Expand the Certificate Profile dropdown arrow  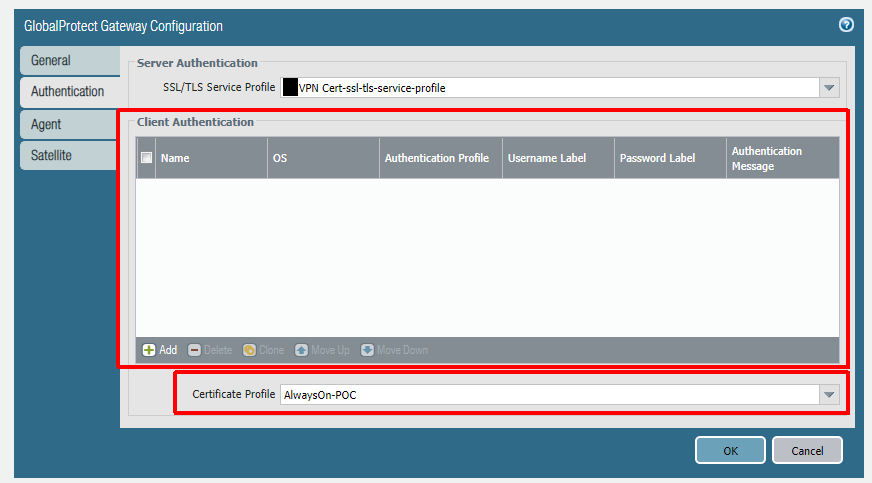click(x=829, y=395)
